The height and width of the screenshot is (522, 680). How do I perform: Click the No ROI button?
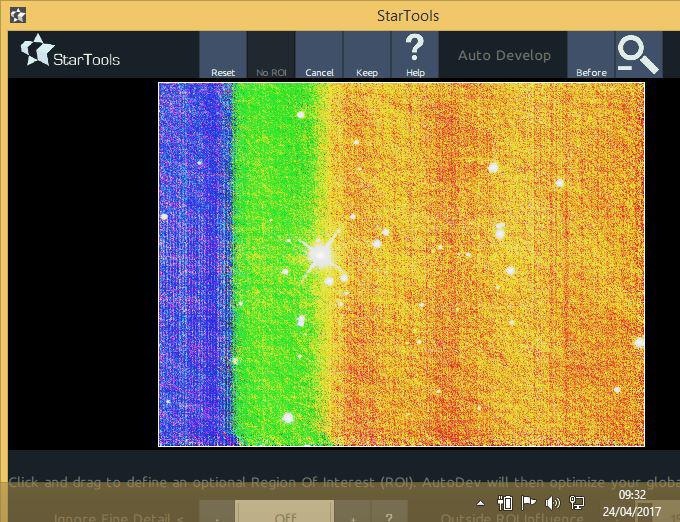tap(271, 55)
